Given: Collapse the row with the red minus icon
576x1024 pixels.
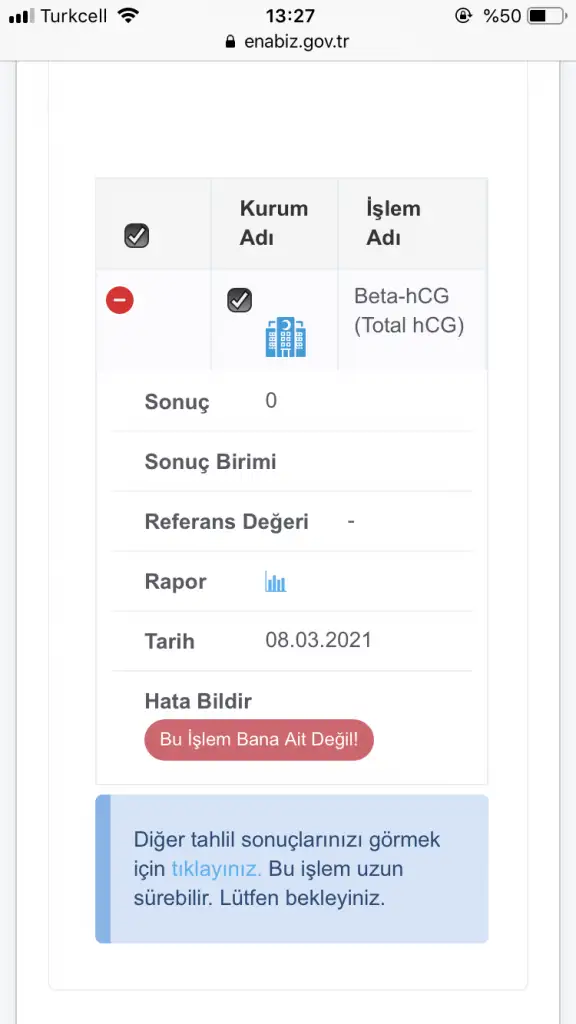Looking at the screenshot, I should (x=120, y=300).
